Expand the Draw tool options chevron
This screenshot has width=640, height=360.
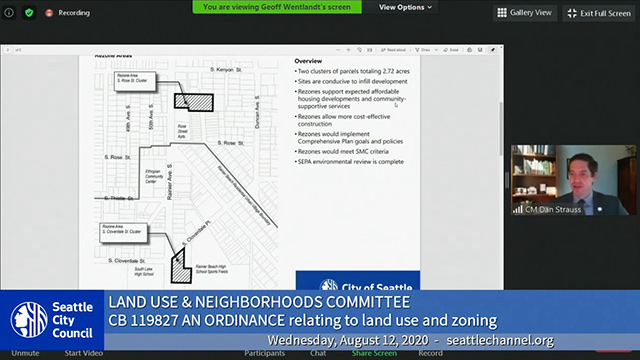tap(436, 50)
